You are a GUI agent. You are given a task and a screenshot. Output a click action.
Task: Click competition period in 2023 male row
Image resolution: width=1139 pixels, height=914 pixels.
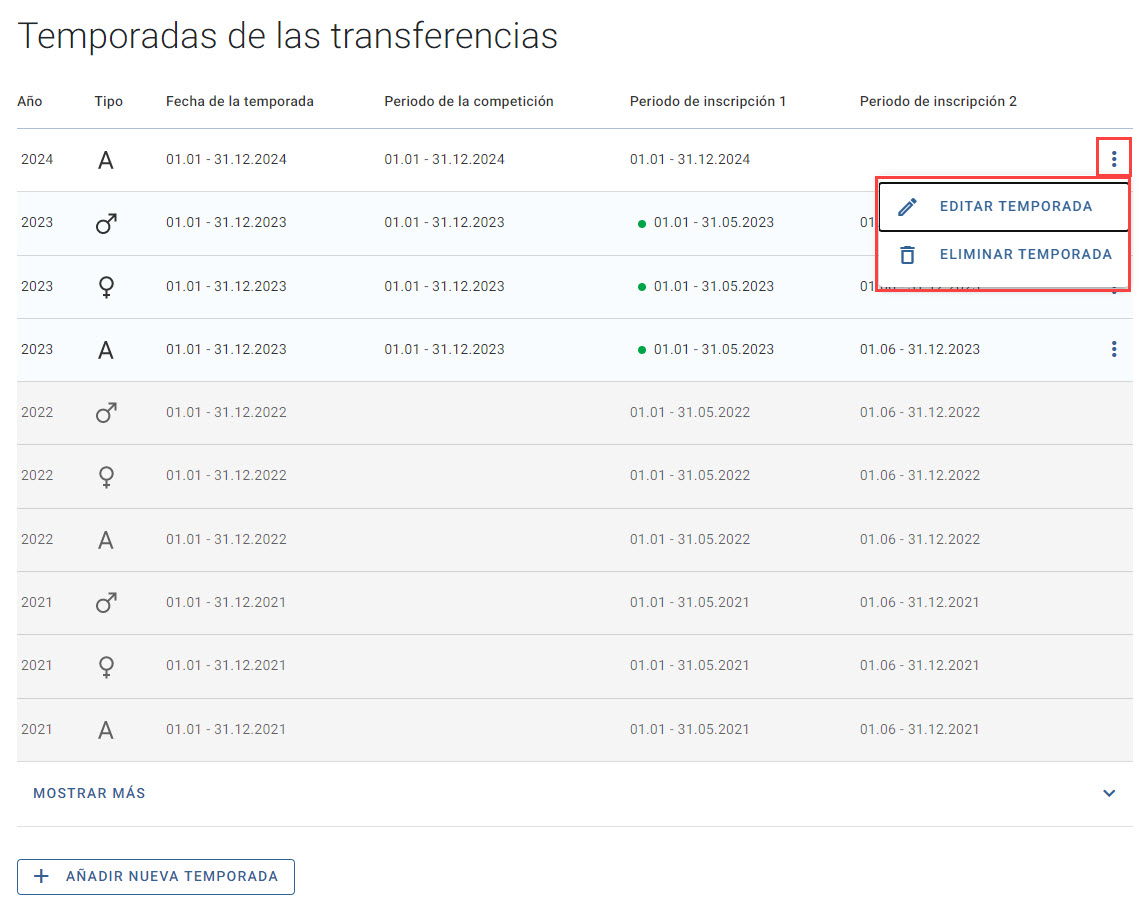[444, 222]
